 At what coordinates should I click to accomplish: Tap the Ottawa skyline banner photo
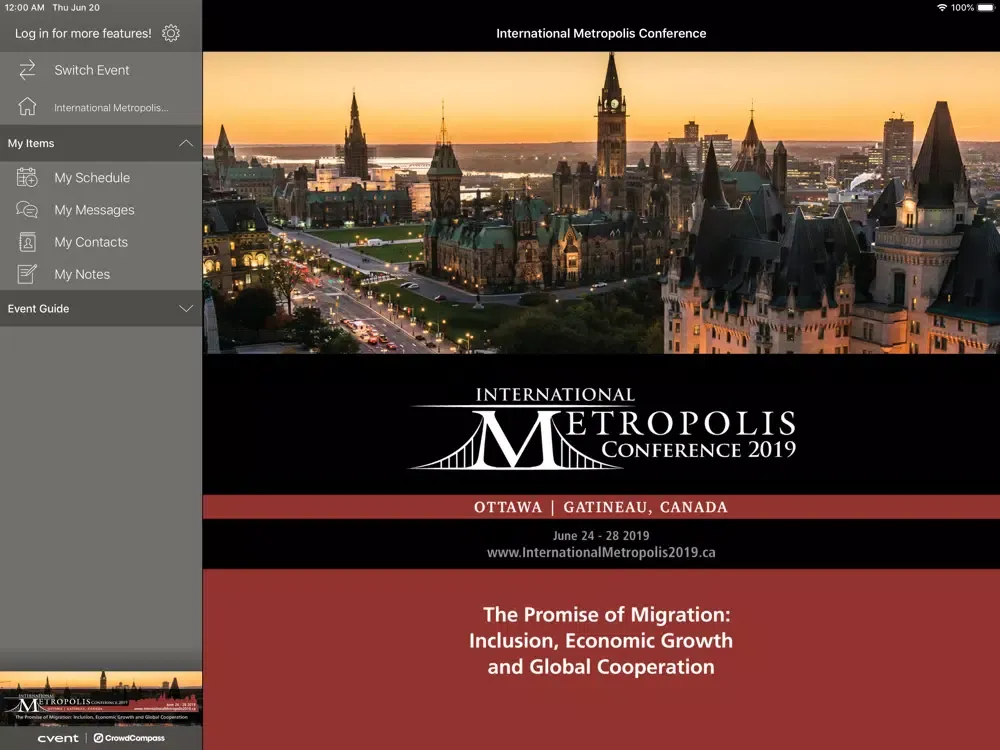[601, 203]
